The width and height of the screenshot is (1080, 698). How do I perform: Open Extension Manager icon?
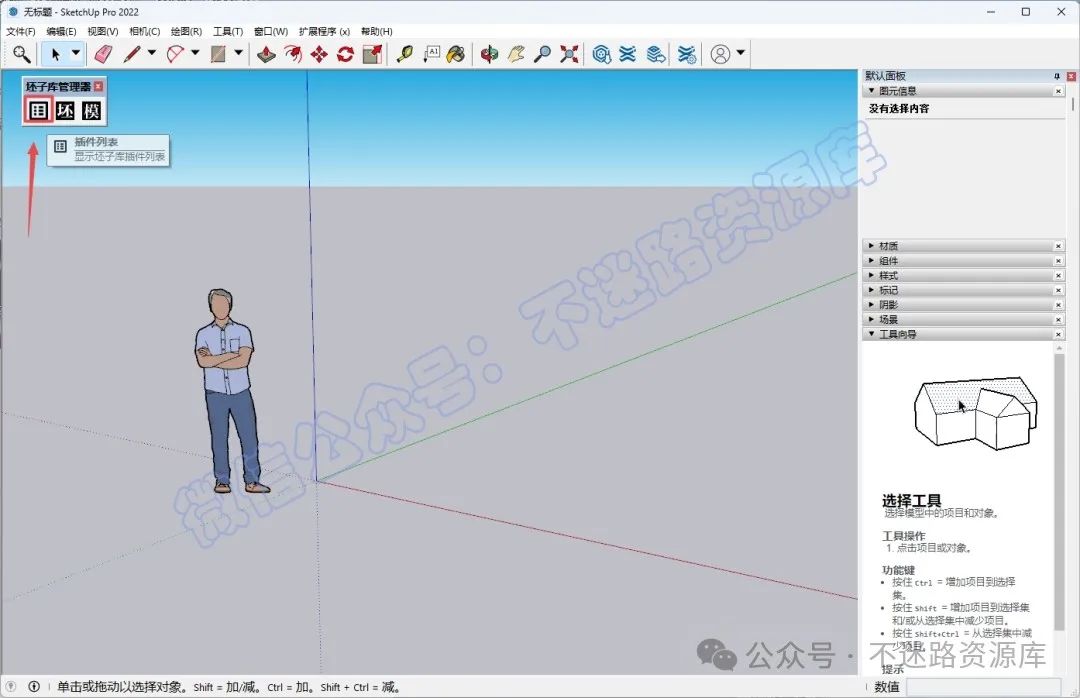coord(687,54)
